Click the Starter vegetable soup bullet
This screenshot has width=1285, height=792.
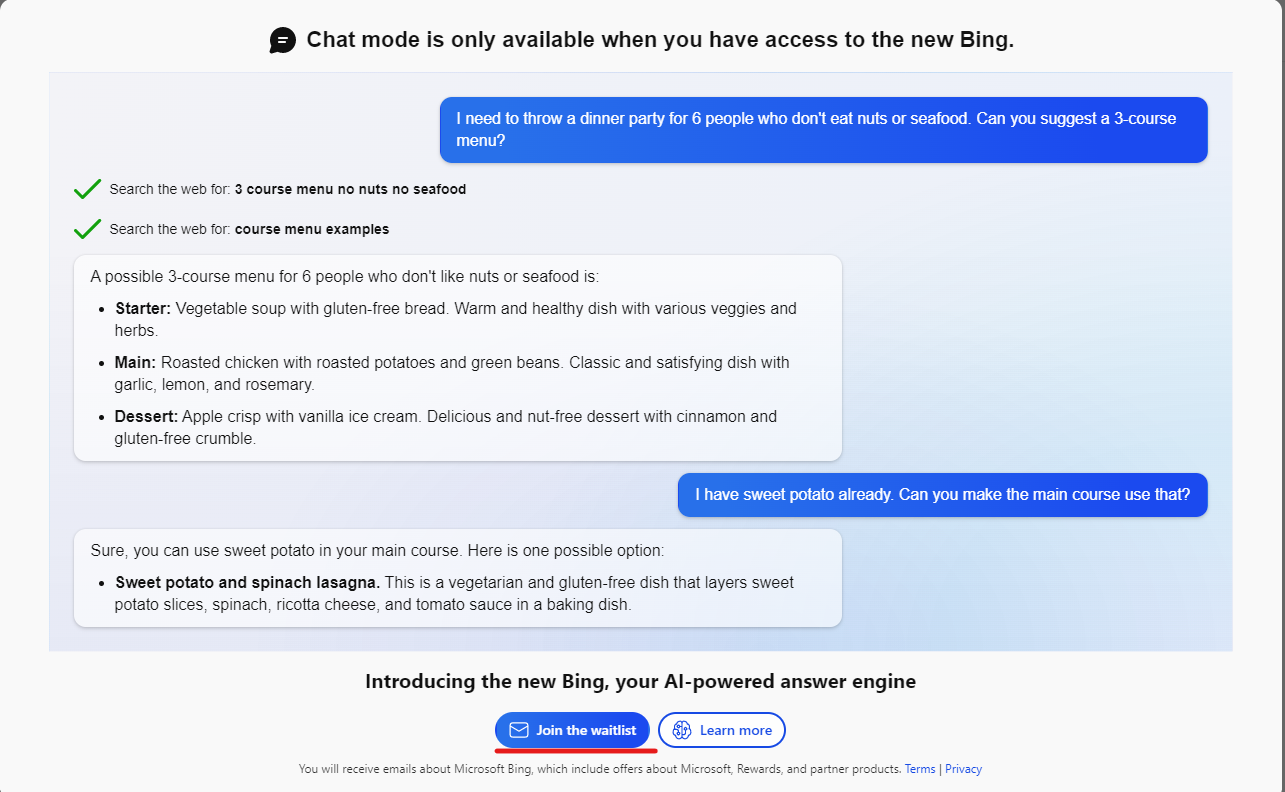tap(456, 319)
